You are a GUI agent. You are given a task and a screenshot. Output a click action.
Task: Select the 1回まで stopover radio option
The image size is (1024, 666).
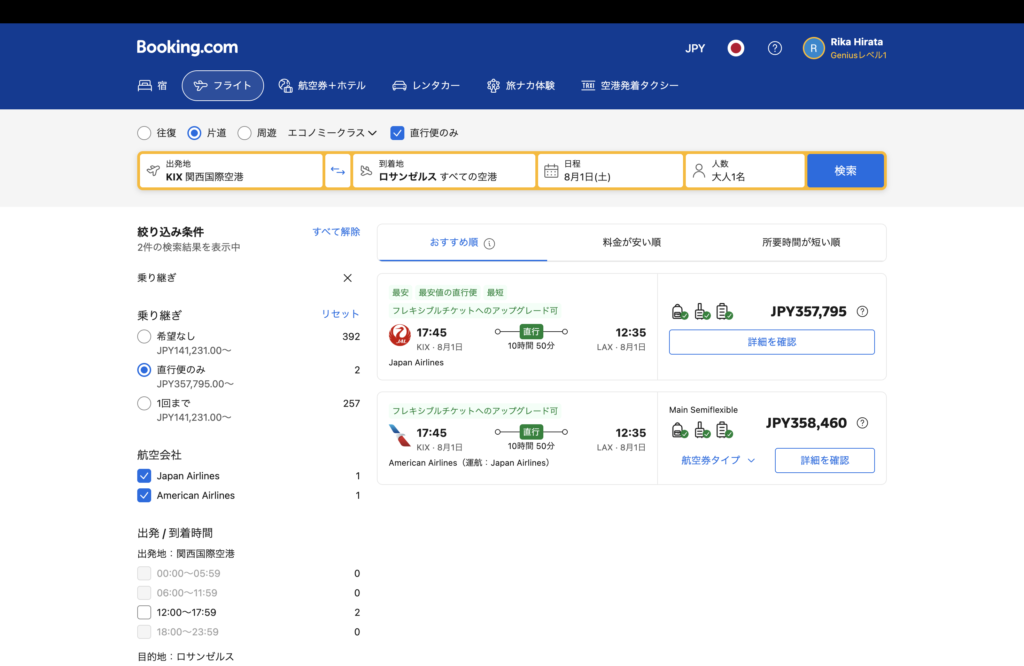point(144,403)
